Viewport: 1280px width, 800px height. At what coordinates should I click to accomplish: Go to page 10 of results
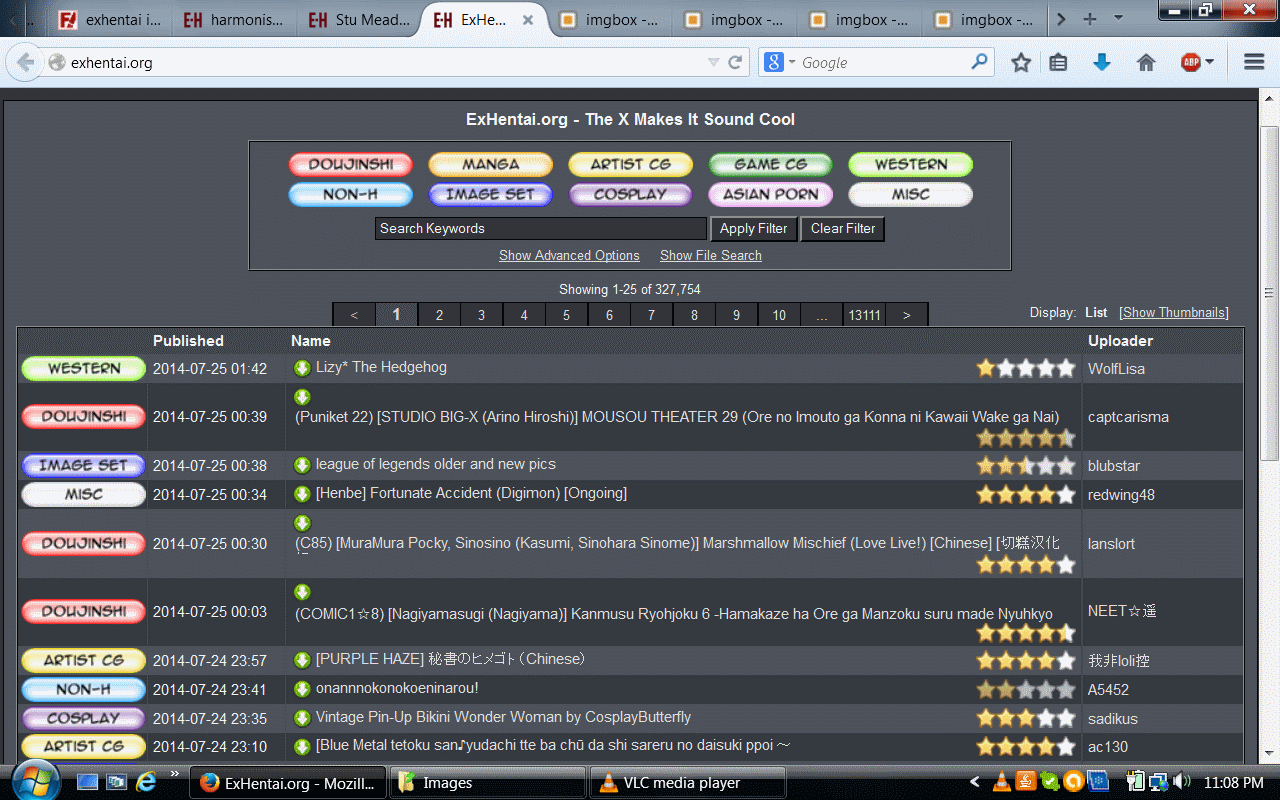click(779, 315)
